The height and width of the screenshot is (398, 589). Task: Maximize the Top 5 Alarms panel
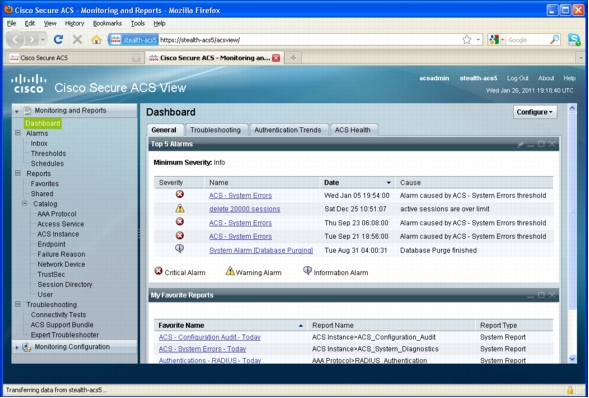coord(541,144)
